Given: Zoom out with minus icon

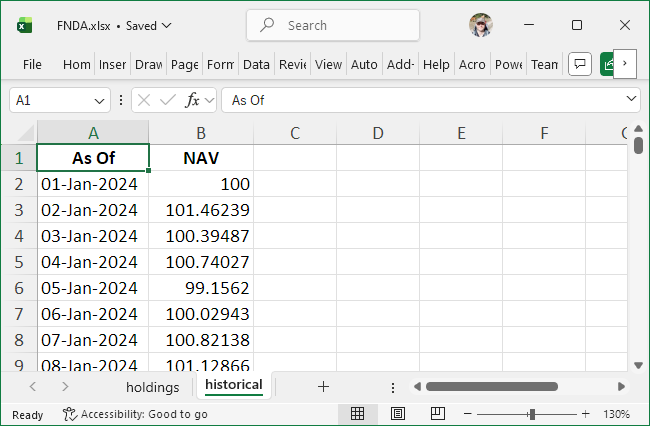Looking at the screenshot, I should 468,414.
